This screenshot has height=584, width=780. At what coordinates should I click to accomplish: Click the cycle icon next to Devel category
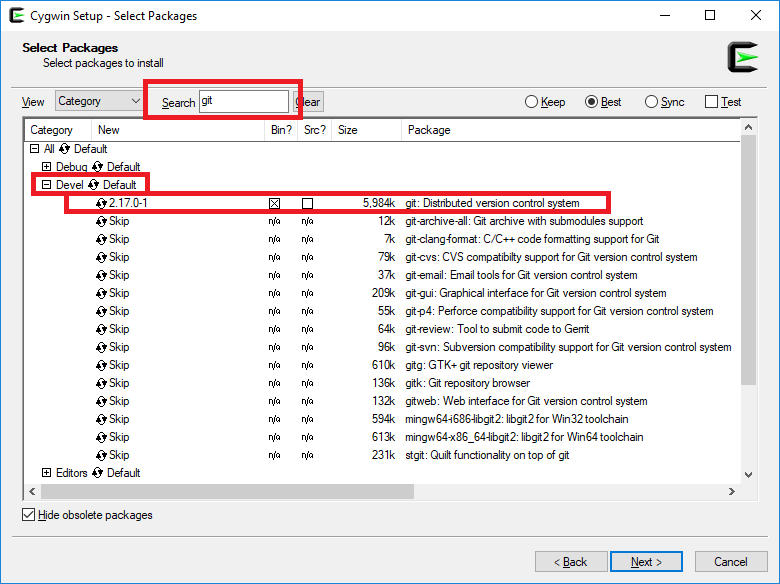(x=94, y=185)
